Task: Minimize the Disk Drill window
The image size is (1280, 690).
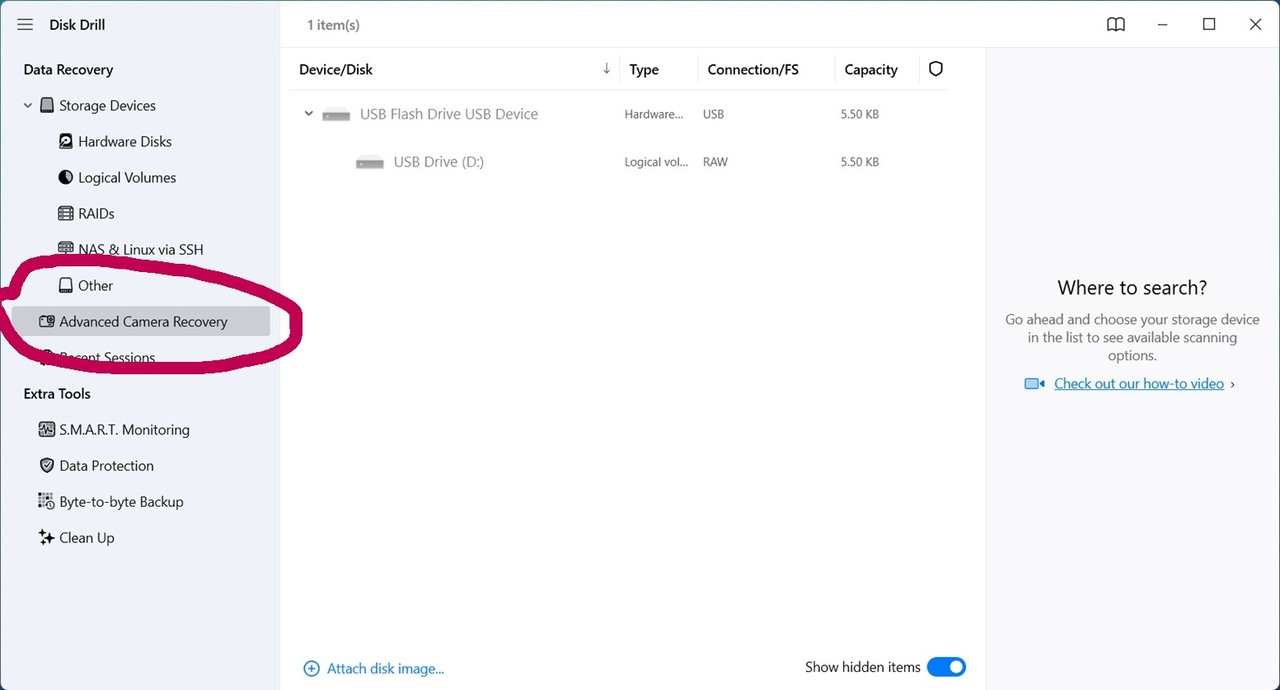Action: coord(1163,25)
